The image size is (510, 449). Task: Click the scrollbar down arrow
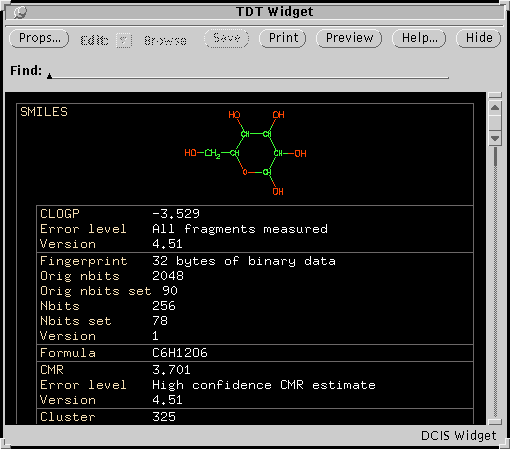click(x=495, y=138)
